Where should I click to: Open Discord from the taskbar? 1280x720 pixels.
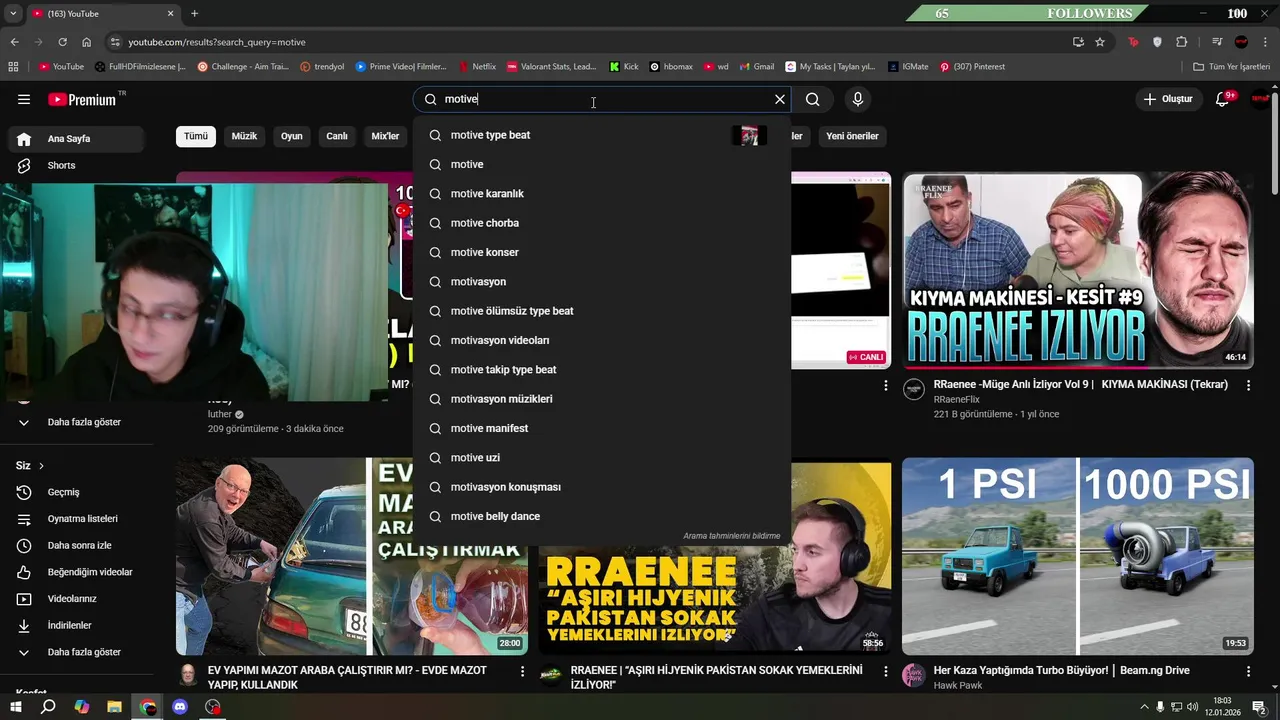click(x=180, y=707)
